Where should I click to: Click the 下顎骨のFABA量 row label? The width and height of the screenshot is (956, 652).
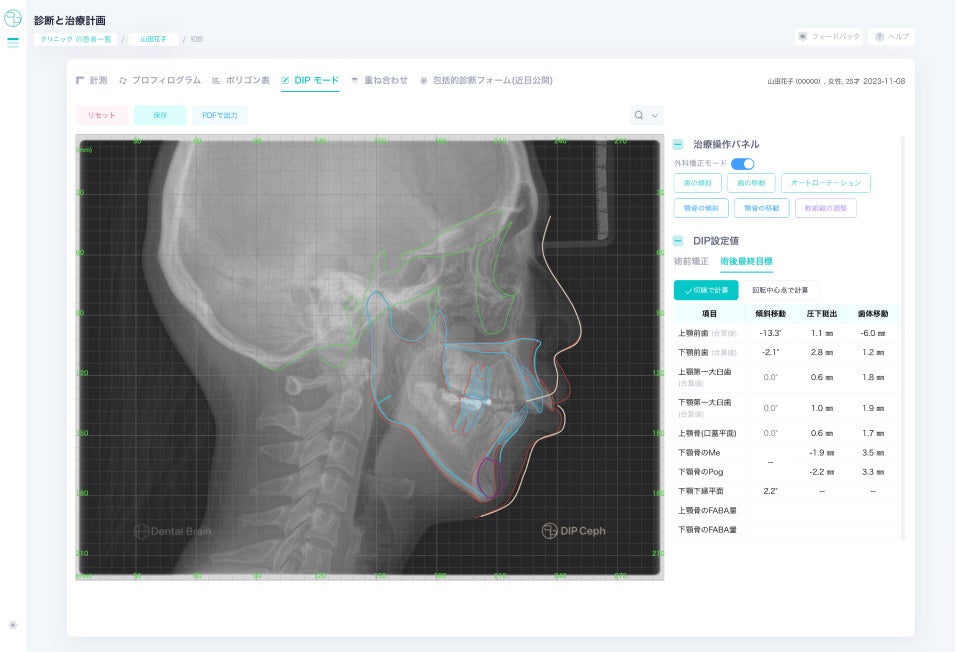(x=707, y=530)
